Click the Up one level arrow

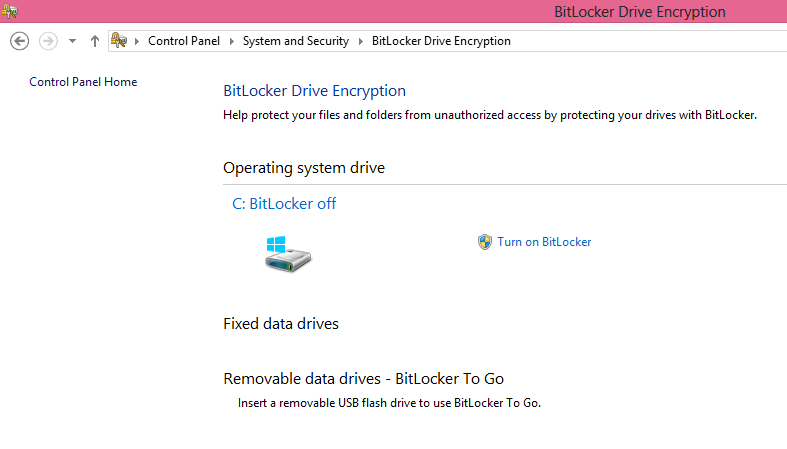click(x=95, y=41)
